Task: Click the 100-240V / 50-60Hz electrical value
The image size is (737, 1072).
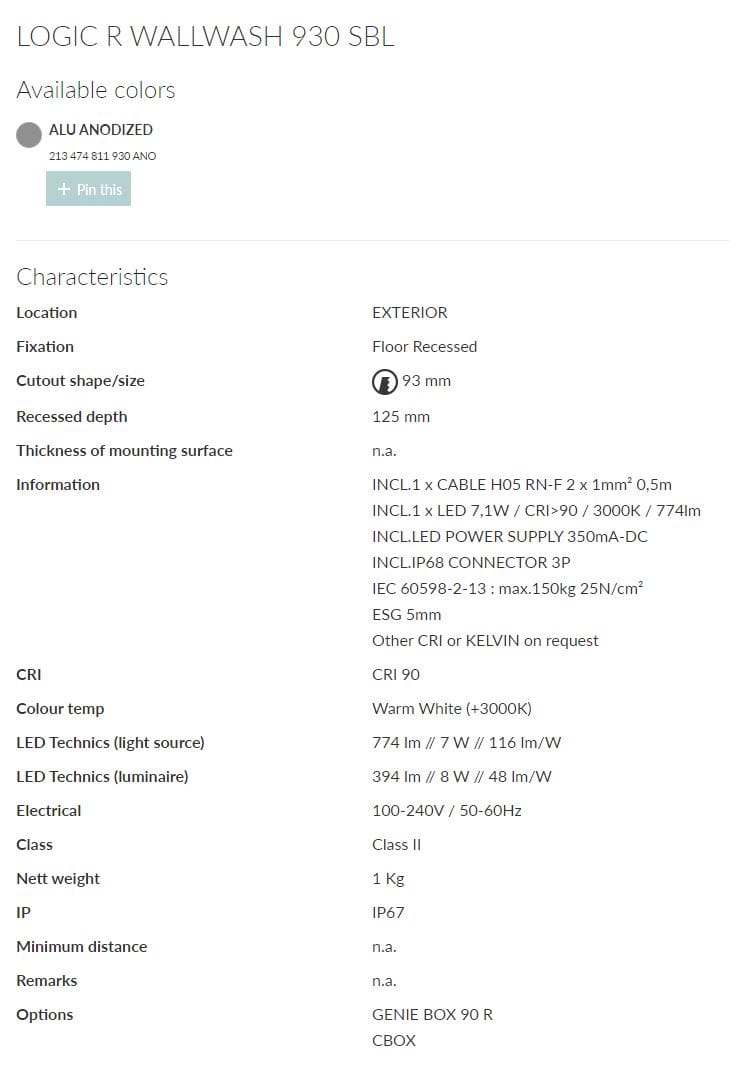Action: coord(446,810)
